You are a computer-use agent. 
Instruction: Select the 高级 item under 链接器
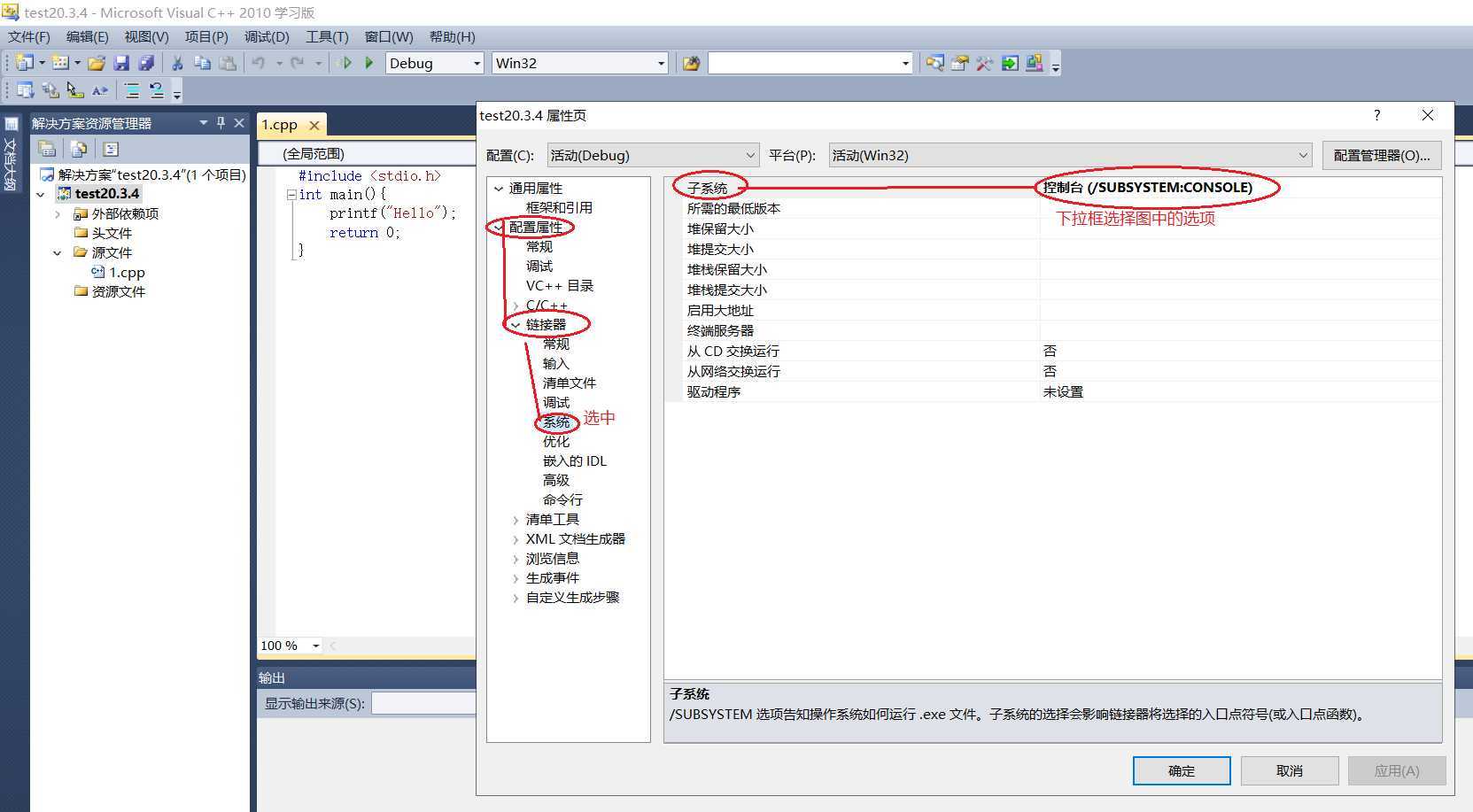coord(556,480)
